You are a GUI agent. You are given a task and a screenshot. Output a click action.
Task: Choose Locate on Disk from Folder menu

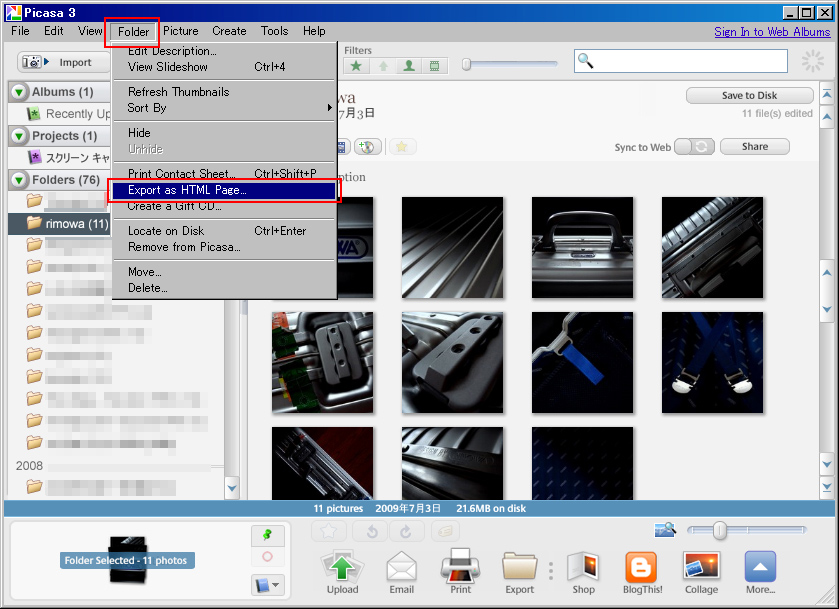(x=166, y=231)
